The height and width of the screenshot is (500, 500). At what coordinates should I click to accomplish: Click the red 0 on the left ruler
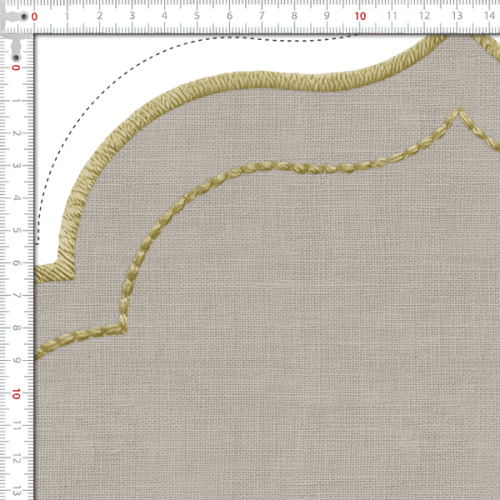pyautogui.click(x=16, y=68)
